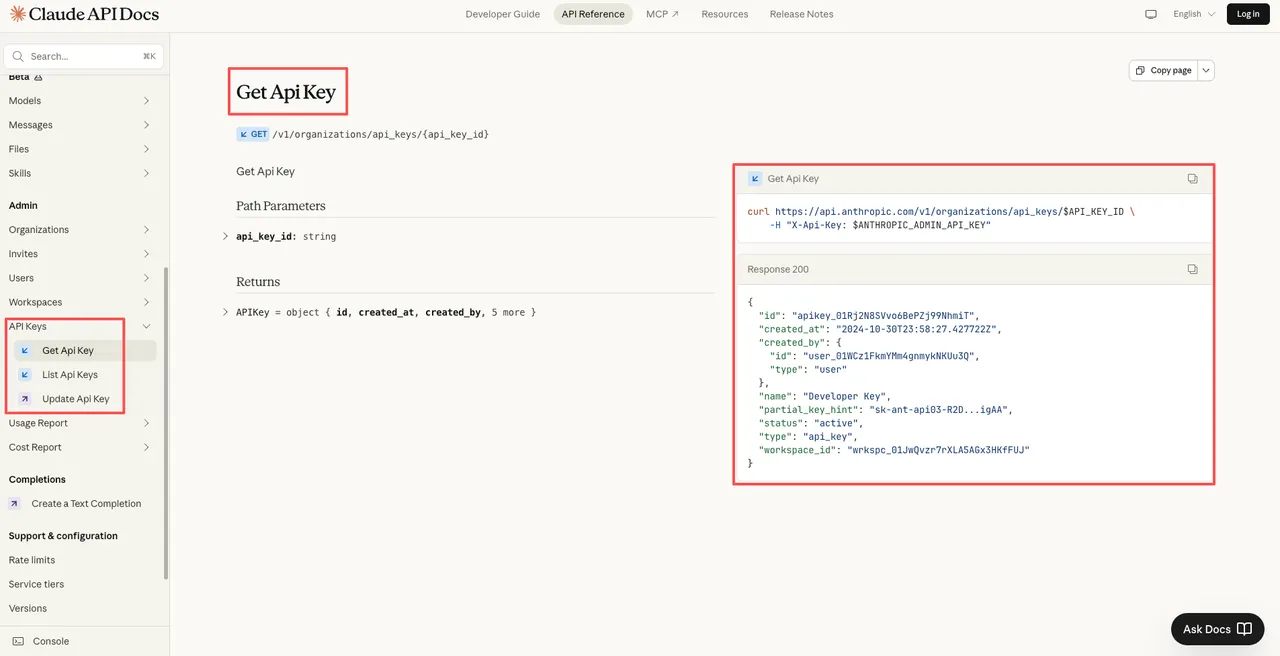Expand the APIKey returns object

(x=226, y=313)
